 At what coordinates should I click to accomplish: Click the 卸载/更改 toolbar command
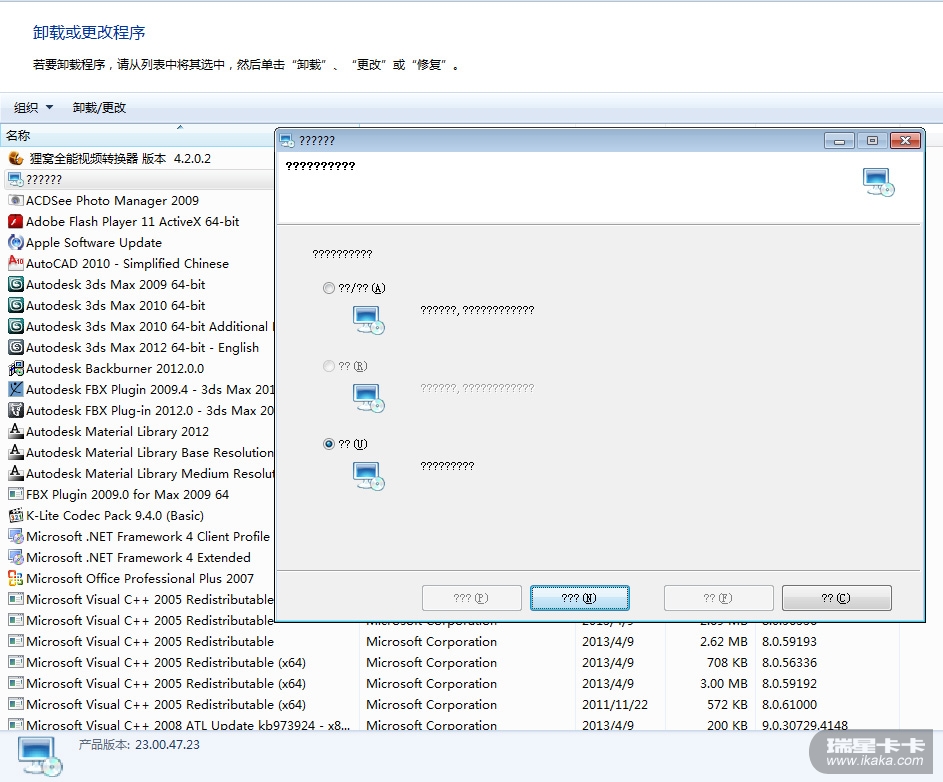[99, 108]
